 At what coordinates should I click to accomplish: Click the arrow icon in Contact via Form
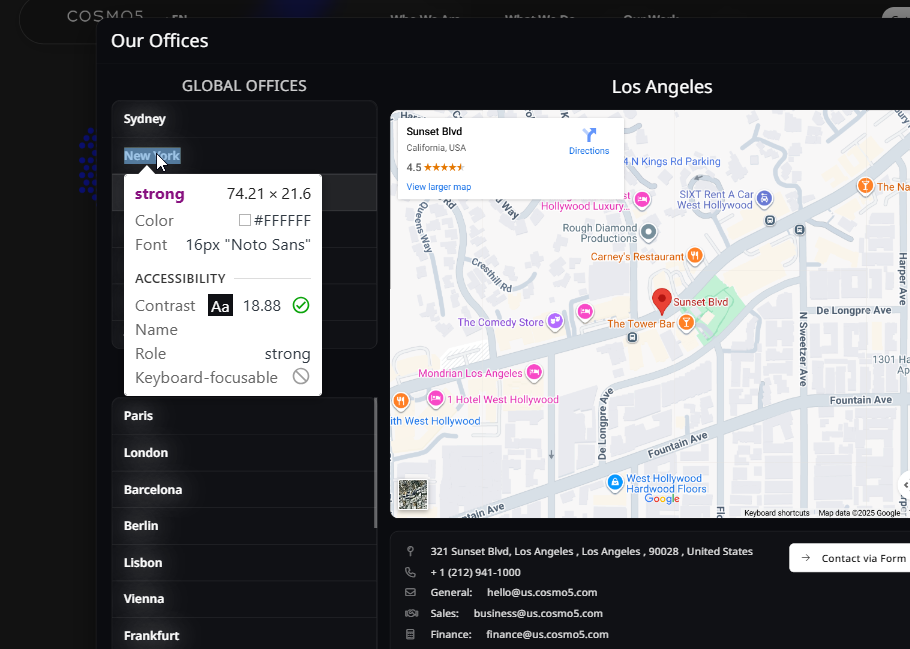tap(806, 558)
